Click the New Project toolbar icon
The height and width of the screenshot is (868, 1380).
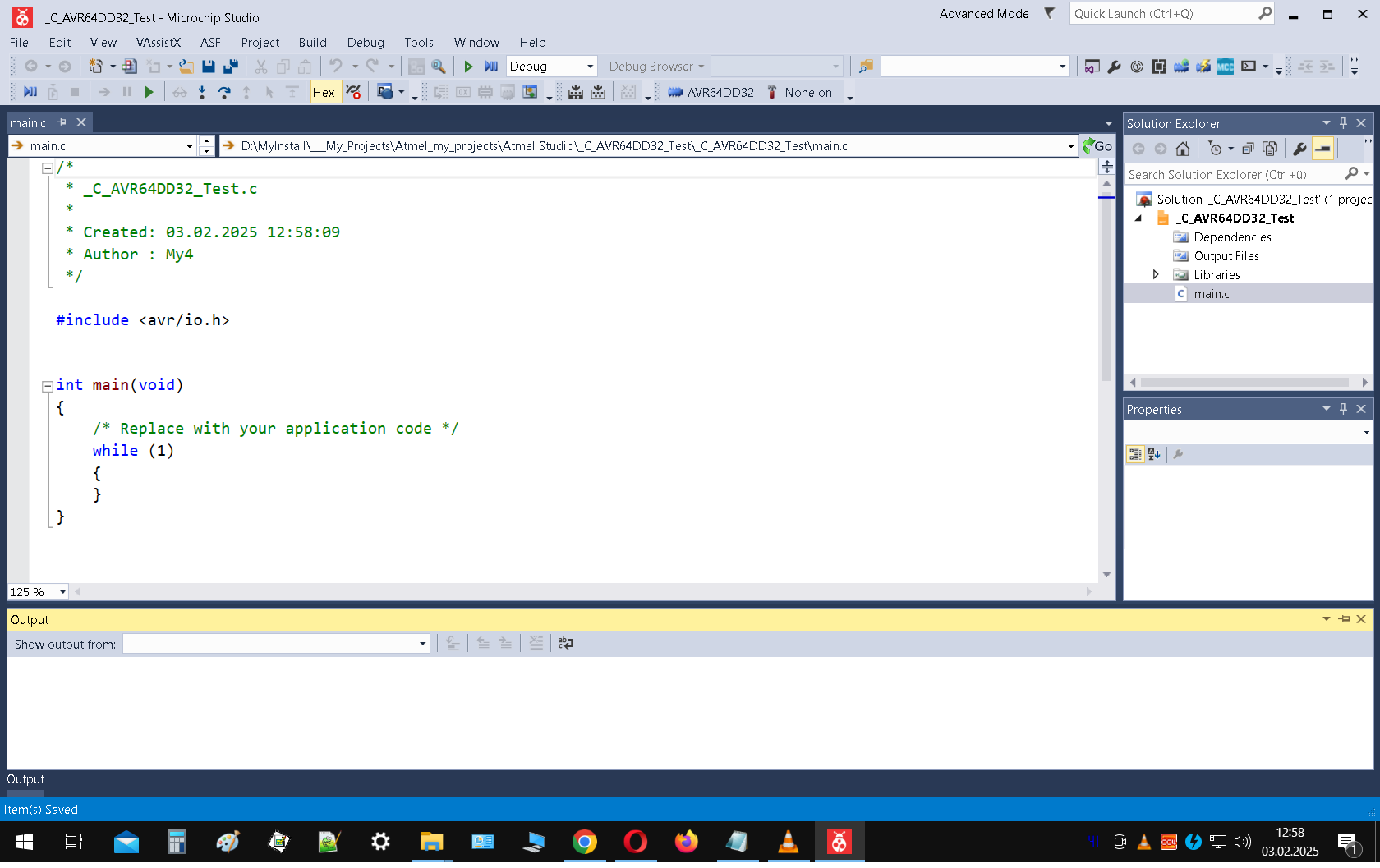[x=96, y=67]
